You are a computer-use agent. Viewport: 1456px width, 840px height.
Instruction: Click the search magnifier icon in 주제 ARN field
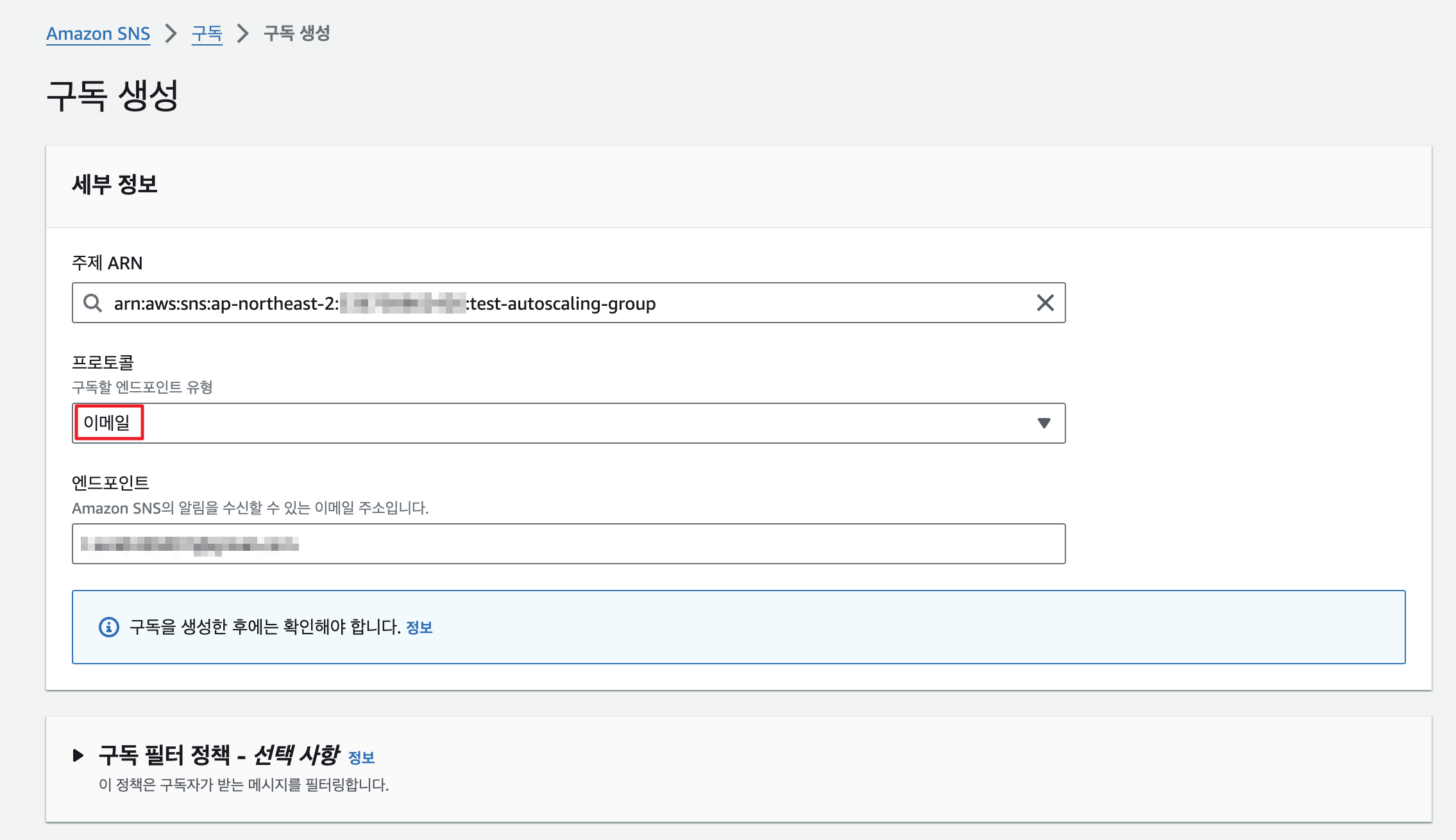(93, 303)
